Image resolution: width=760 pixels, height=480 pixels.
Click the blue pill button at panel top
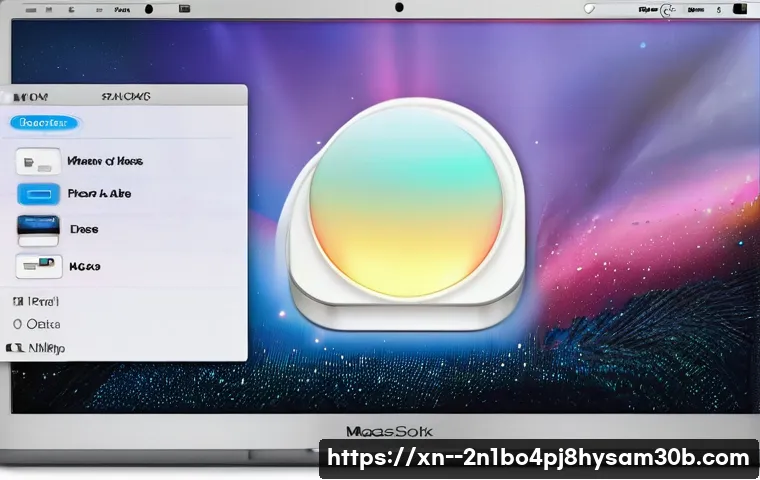pyautogui.click(x=44, y=123)
